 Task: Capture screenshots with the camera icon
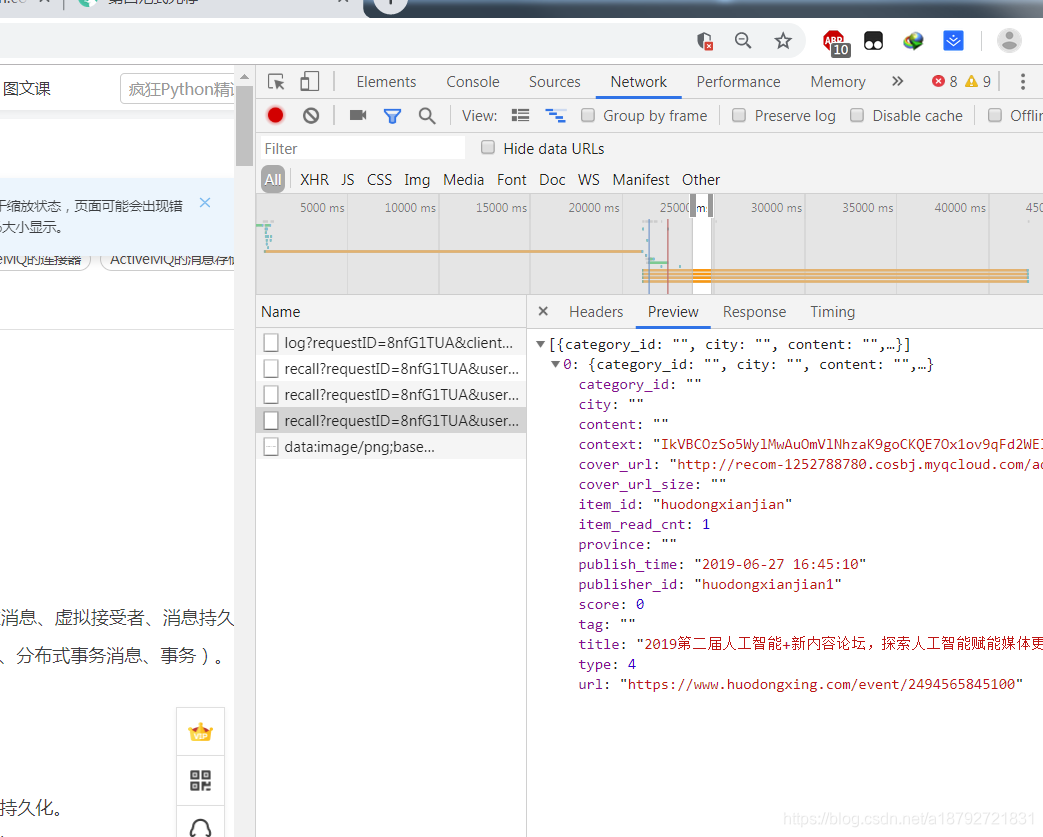pos(358,115)
